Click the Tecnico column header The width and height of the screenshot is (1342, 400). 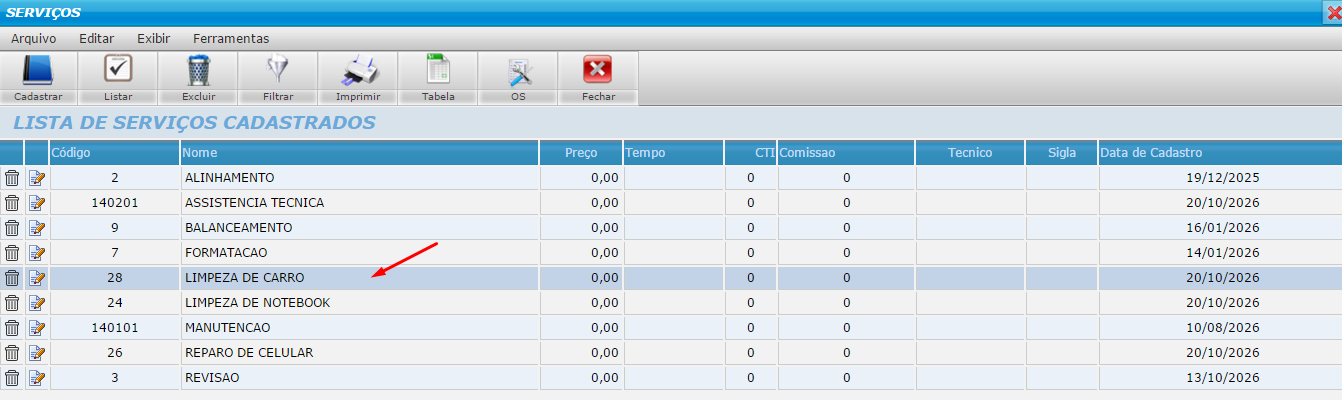point(970,153)
